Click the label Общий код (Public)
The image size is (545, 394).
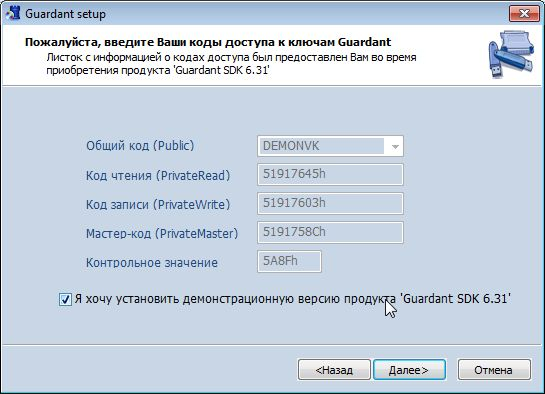point(140,146)
